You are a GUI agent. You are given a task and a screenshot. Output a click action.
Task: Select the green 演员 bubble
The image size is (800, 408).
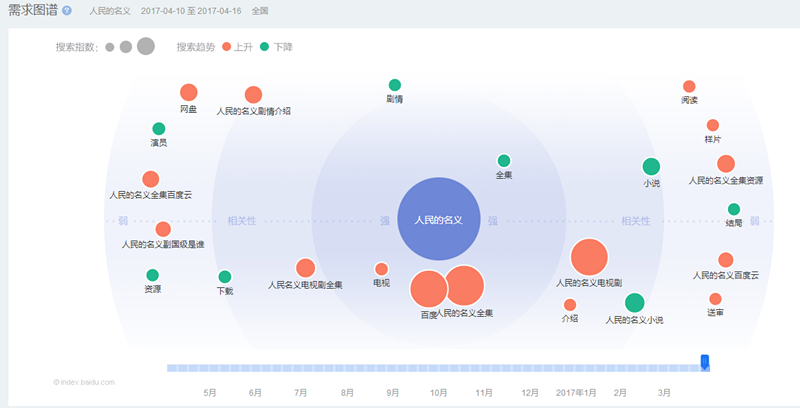pyautogui.click(x=159, y=129)
